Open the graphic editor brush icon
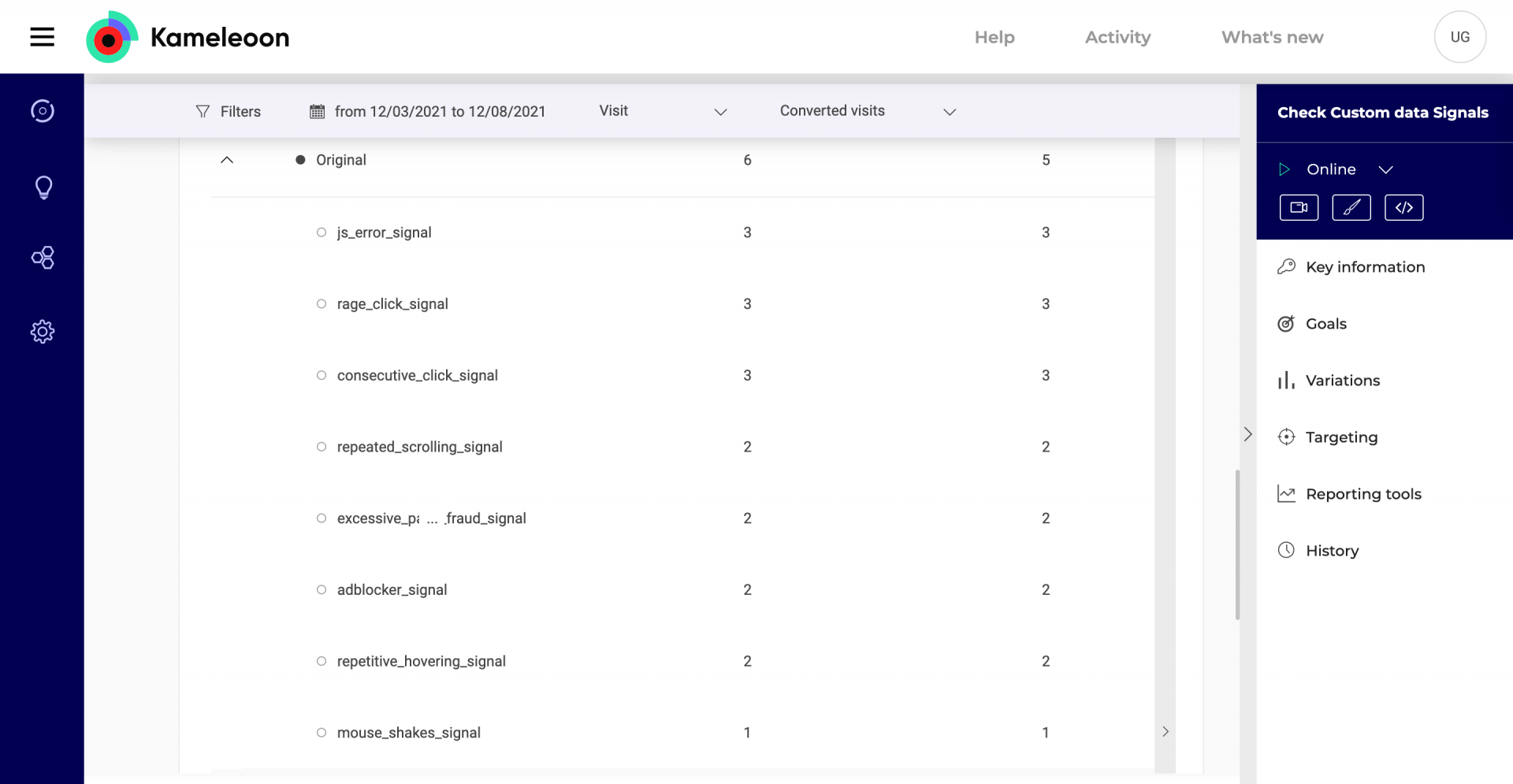 [1351, 208]
